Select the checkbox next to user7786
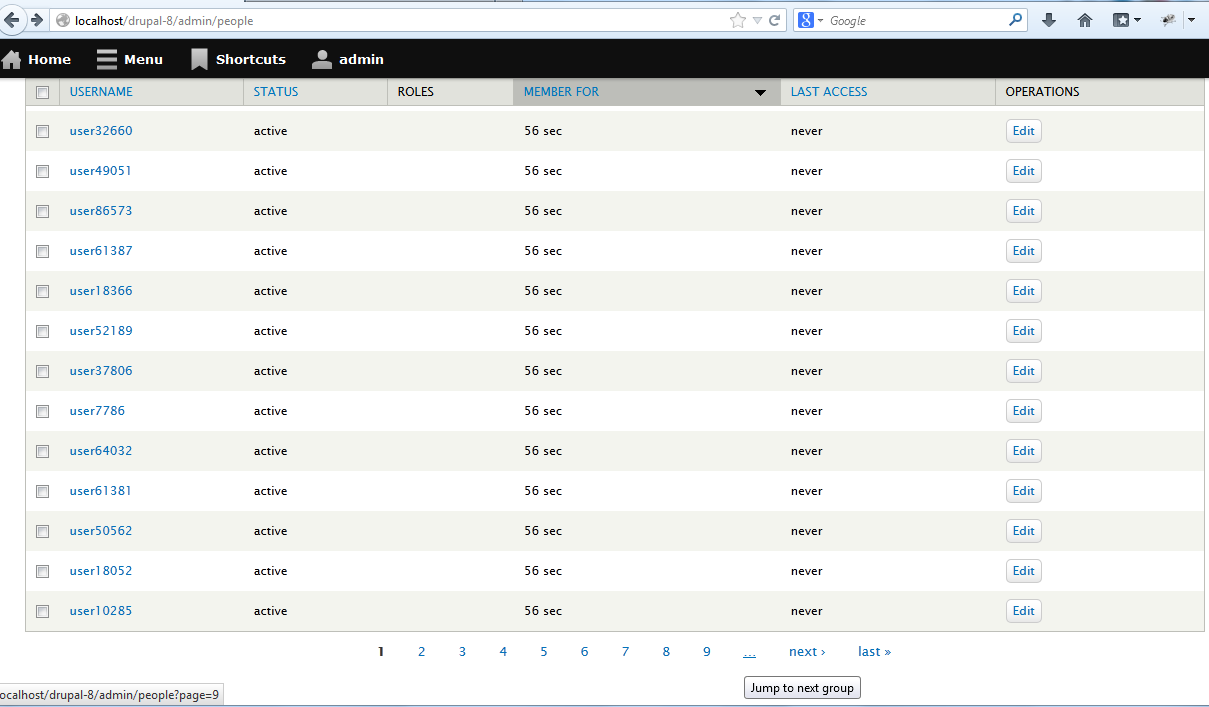This screenshot has width=1209, height=707. tap(43, 411)
